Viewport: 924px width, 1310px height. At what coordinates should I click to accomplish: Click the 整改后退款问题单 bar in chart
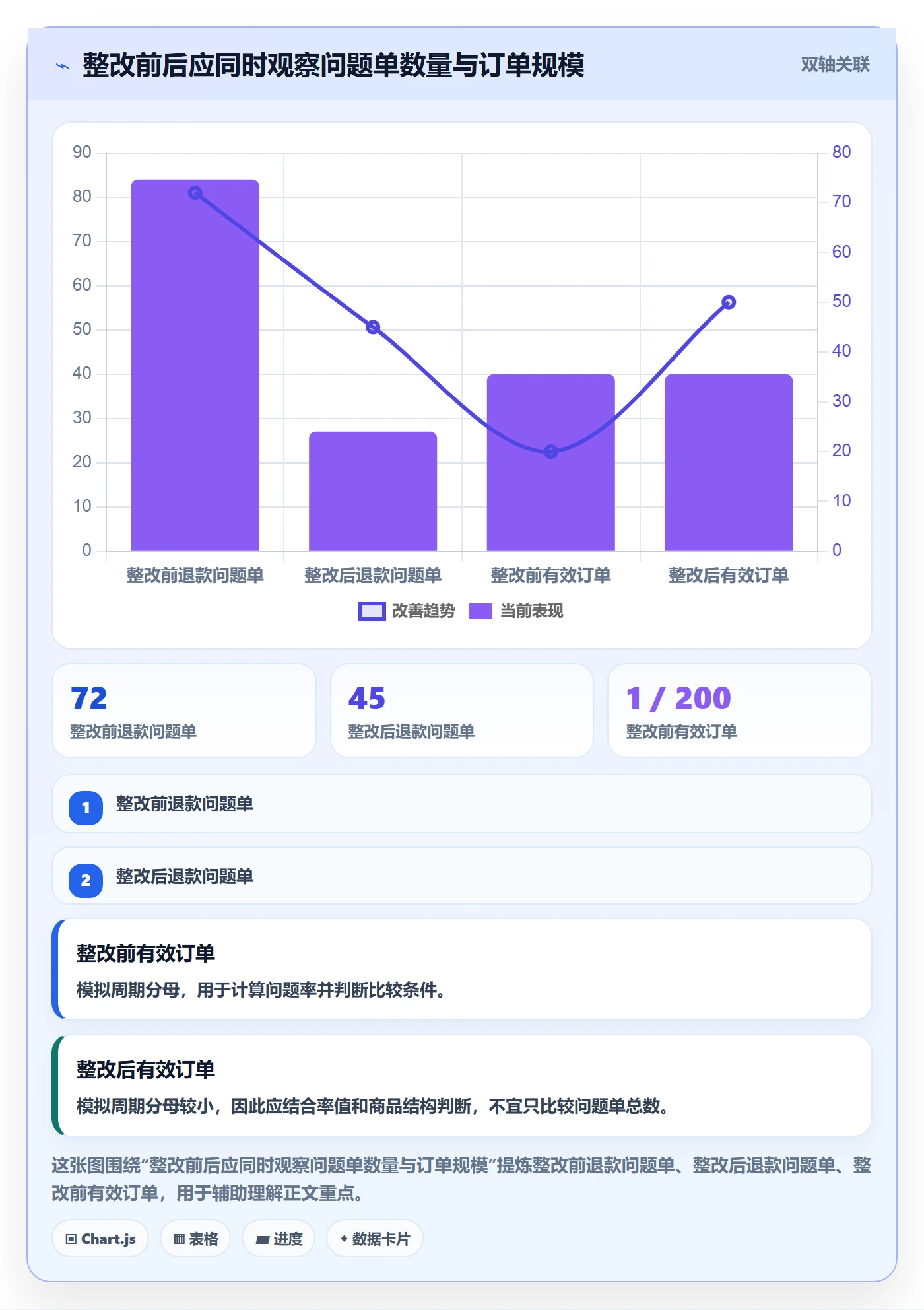click(373, 491)
